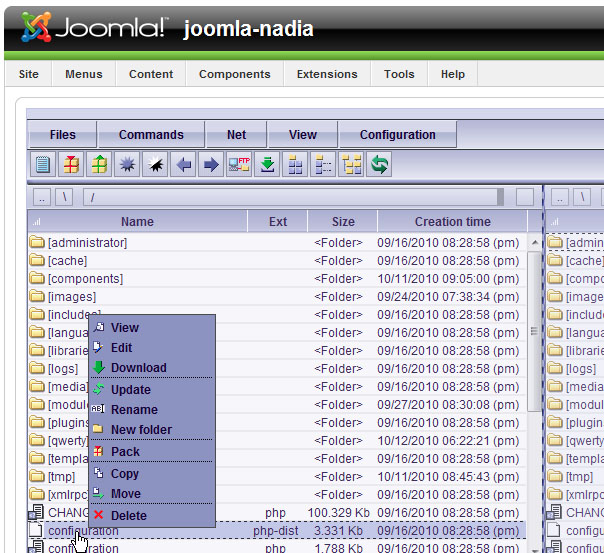Viewport: 604px width, 553px height.
Task: Click the '..' parent directory button
Action: [x=43, y=197]
